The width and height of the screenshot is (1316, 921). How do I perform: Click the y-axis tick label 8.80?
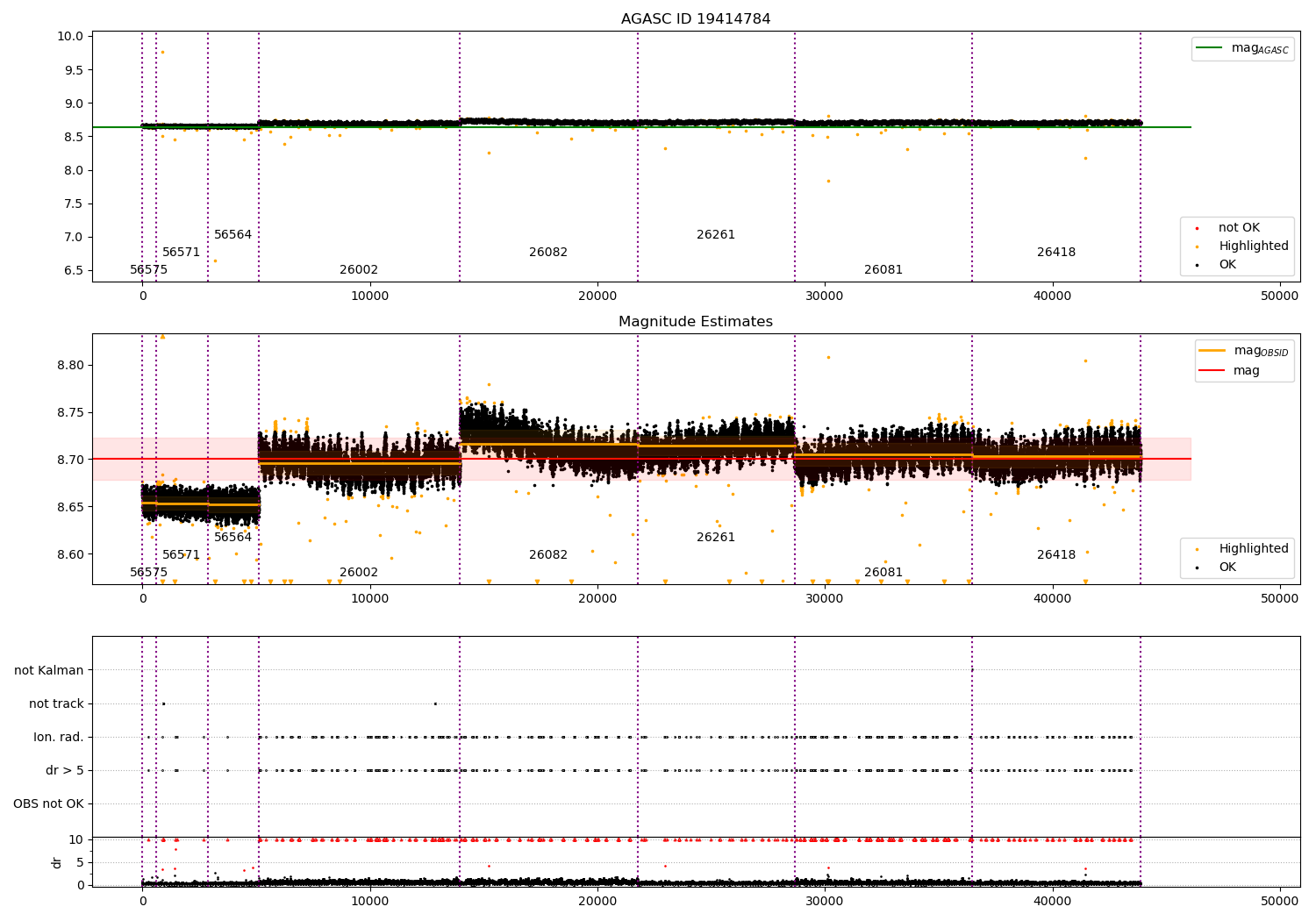click(x=71, y=365)
